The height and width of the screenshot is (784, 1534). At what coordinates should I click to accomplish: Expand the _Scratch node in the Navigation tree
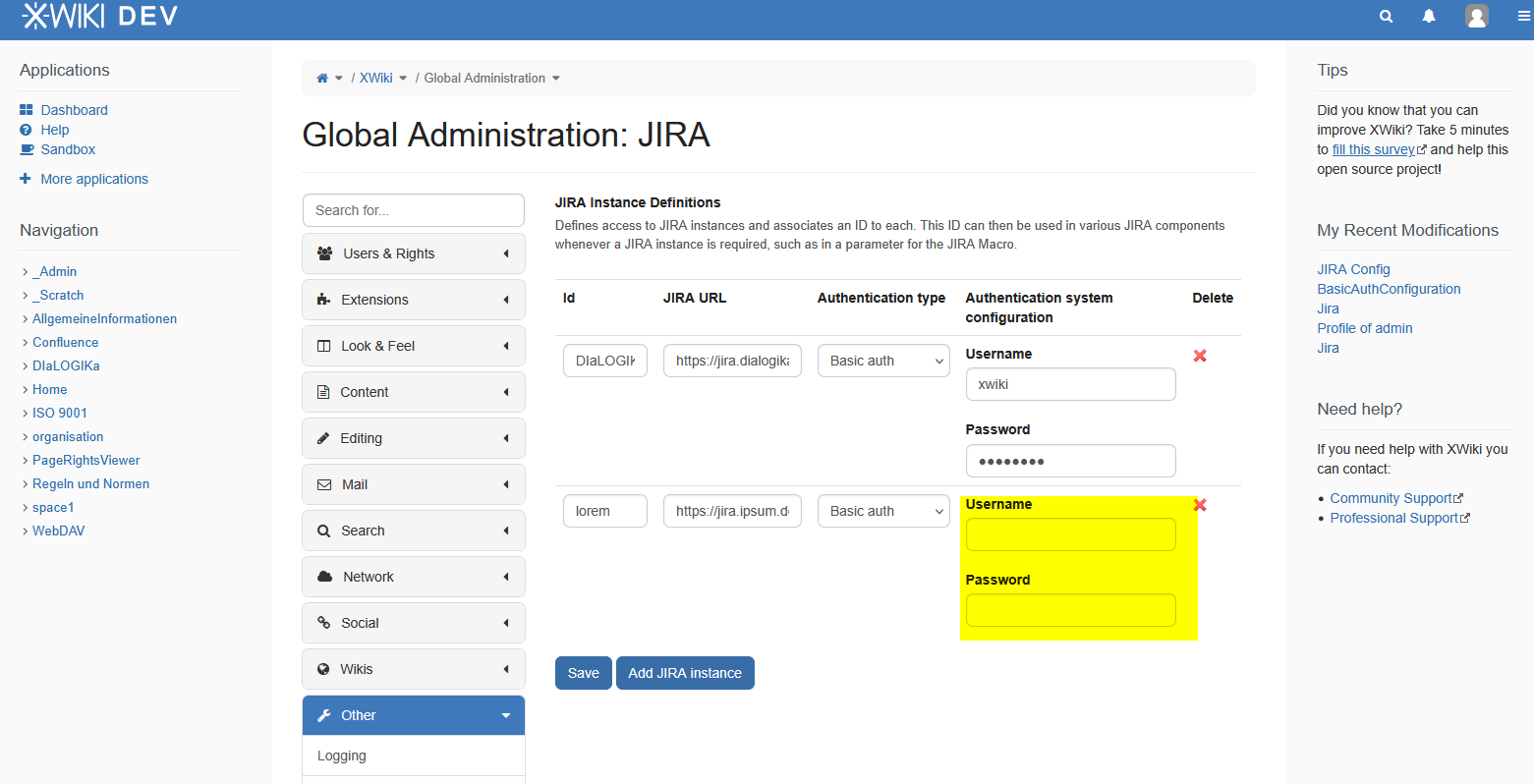pos(26,296)
